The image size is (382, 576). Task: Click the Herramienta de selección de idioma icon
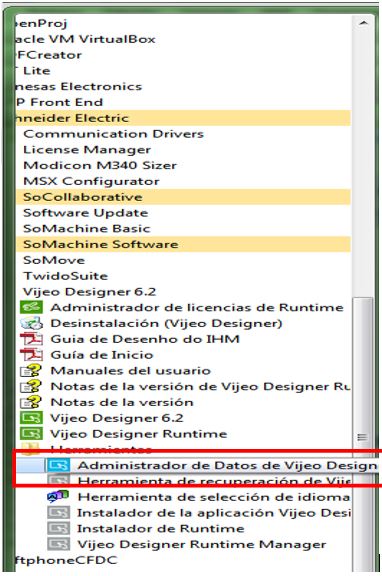(58, 497)
